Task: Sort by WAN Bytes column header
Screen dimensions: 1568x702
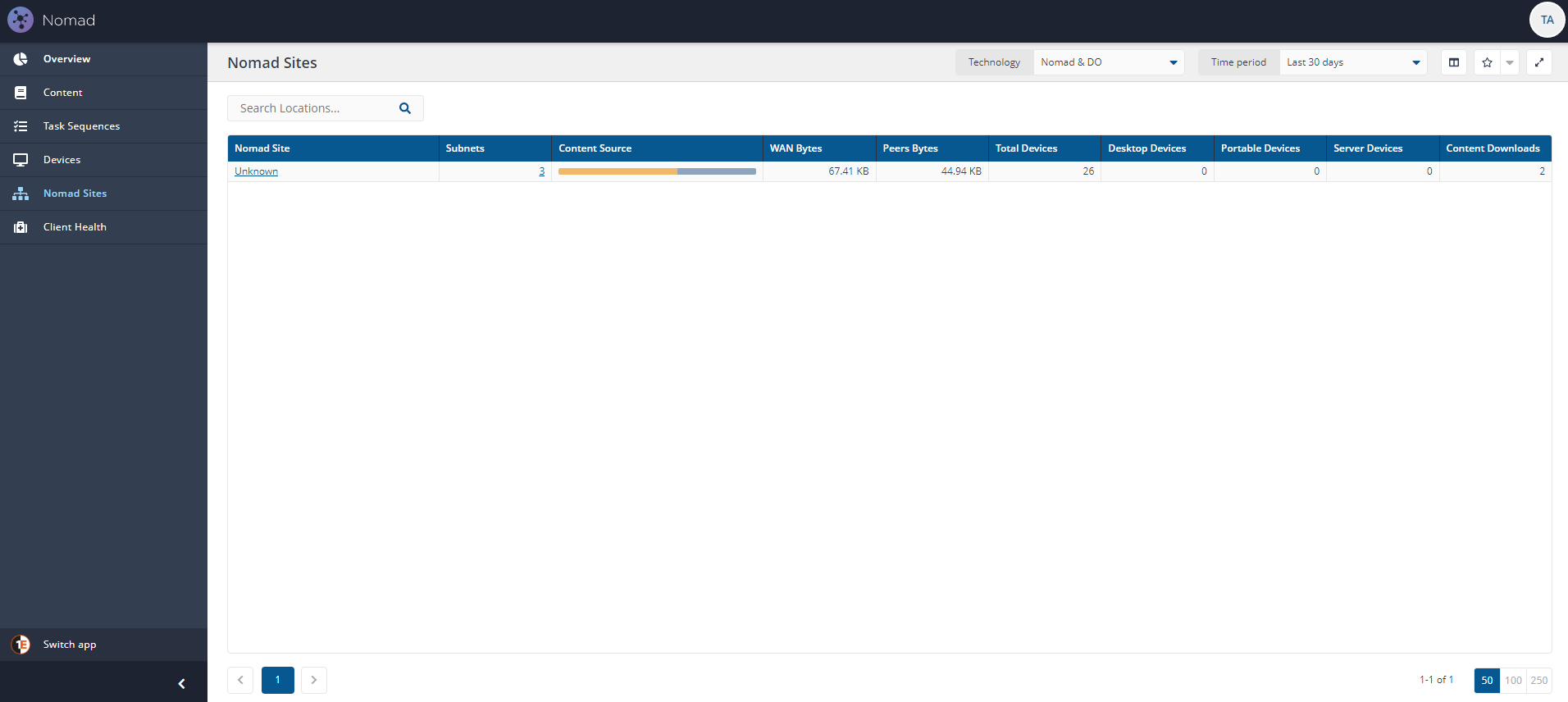Action: [819, 148]
